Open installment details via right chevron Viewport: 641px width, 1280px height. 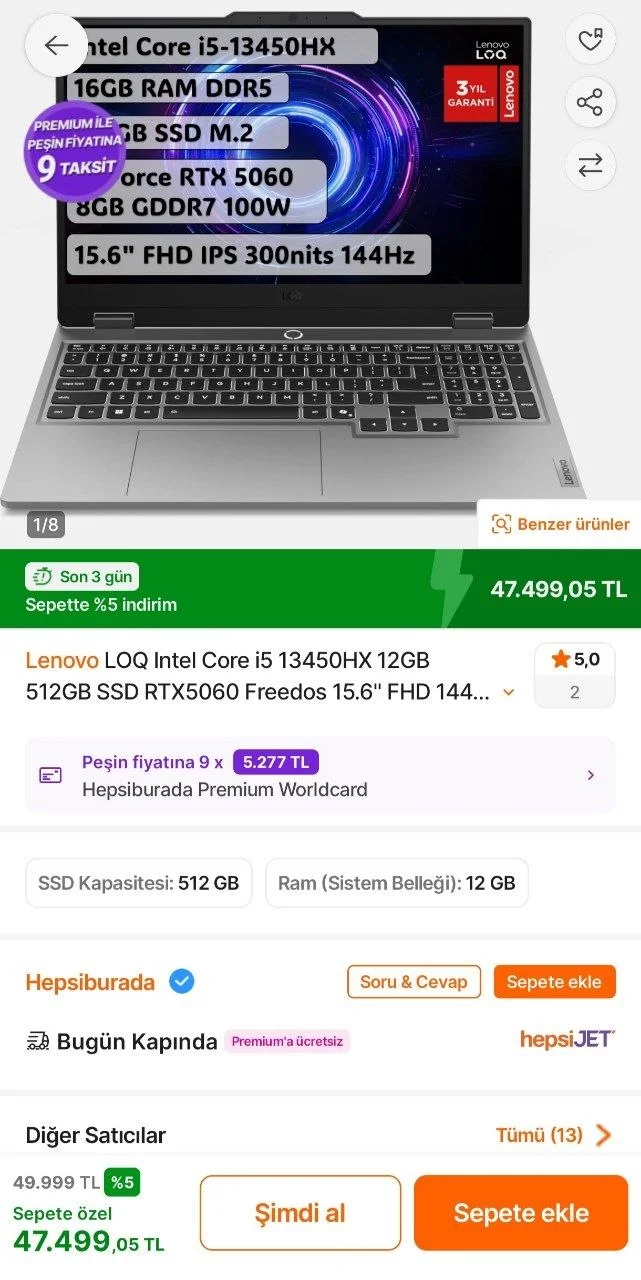[591, 775]
